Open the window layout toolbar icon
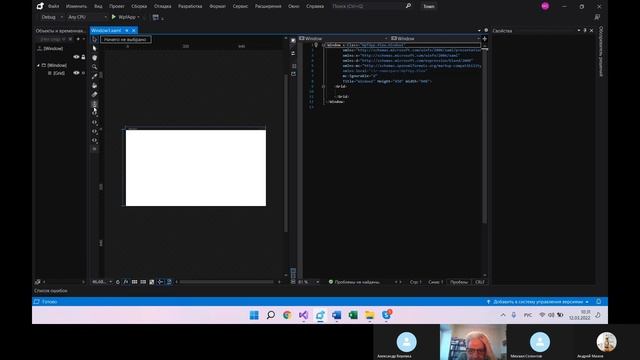This screenshot has width=640, height=360. (156, 17)
